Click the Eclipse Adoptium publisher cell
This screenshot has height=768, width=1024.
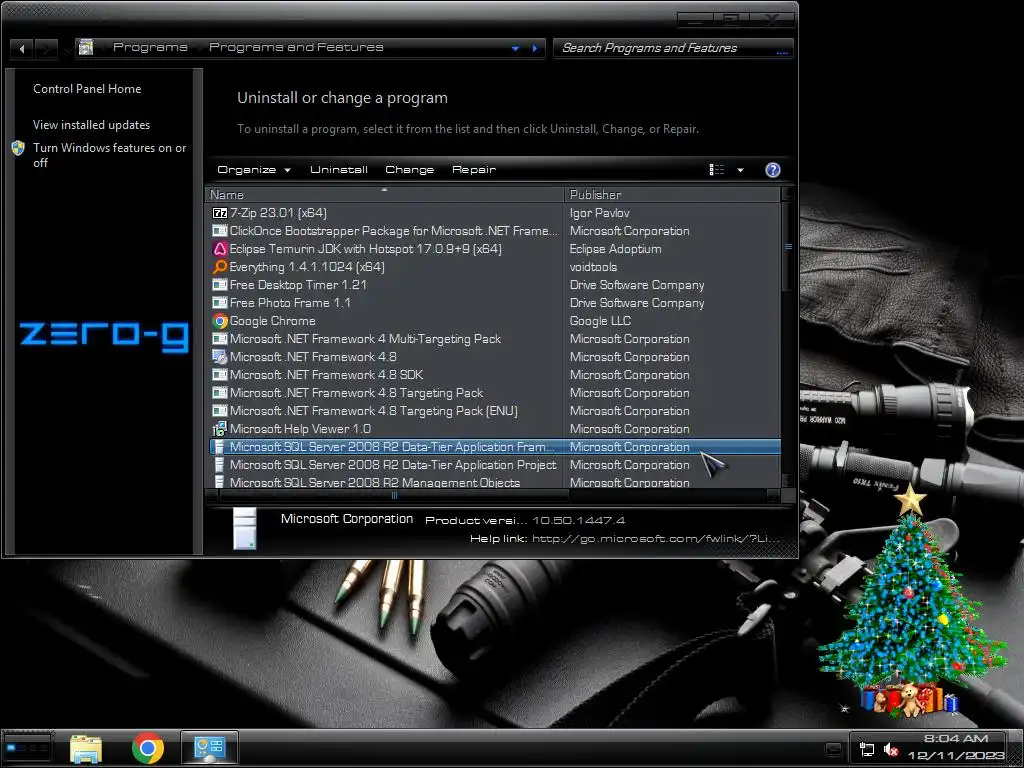tap(615, 249)
